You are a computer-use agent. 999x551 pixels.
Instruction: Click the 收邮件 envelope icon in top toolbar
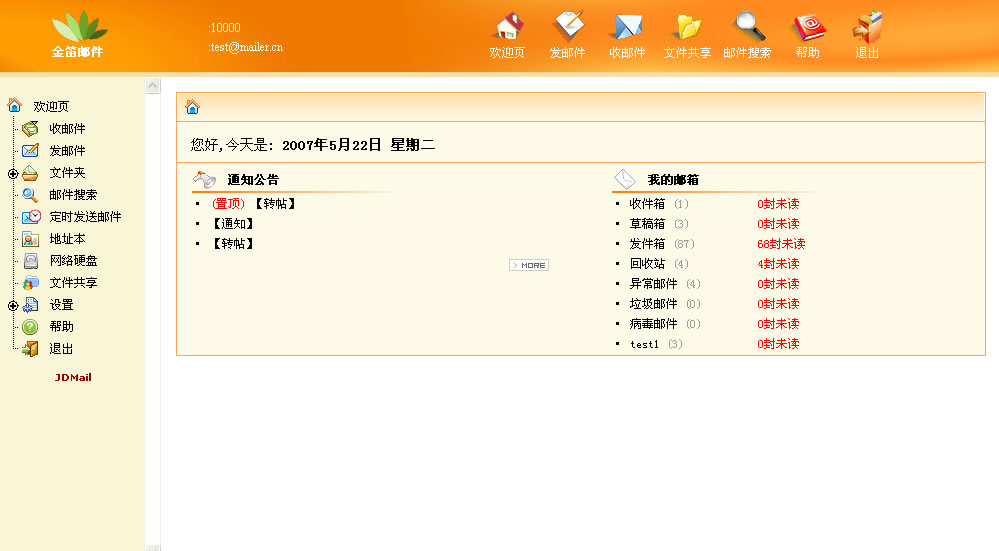(x=627, y=28)
